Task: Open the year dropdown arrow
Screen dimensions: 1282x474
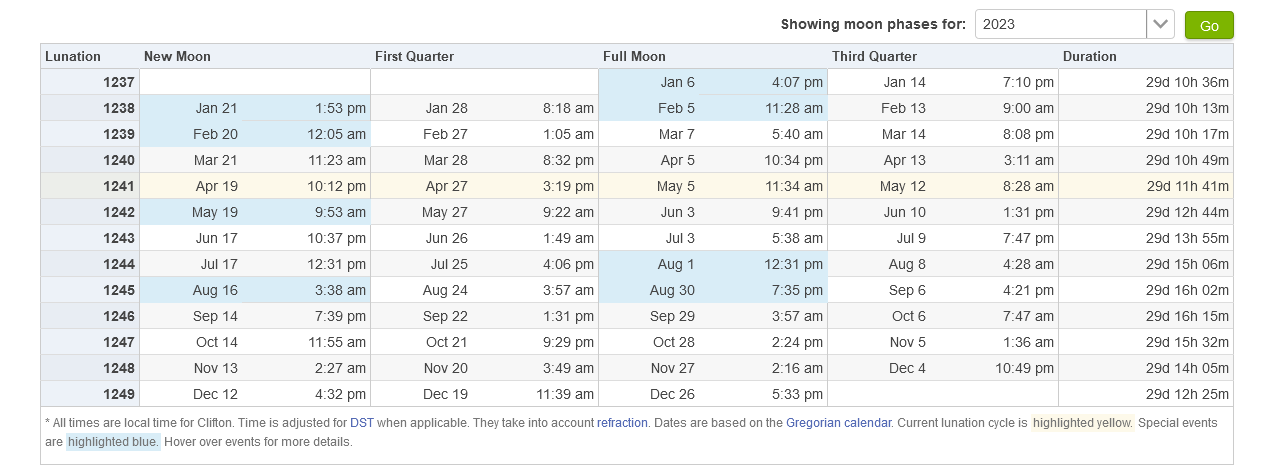Action: click(x=1160, y=24)
